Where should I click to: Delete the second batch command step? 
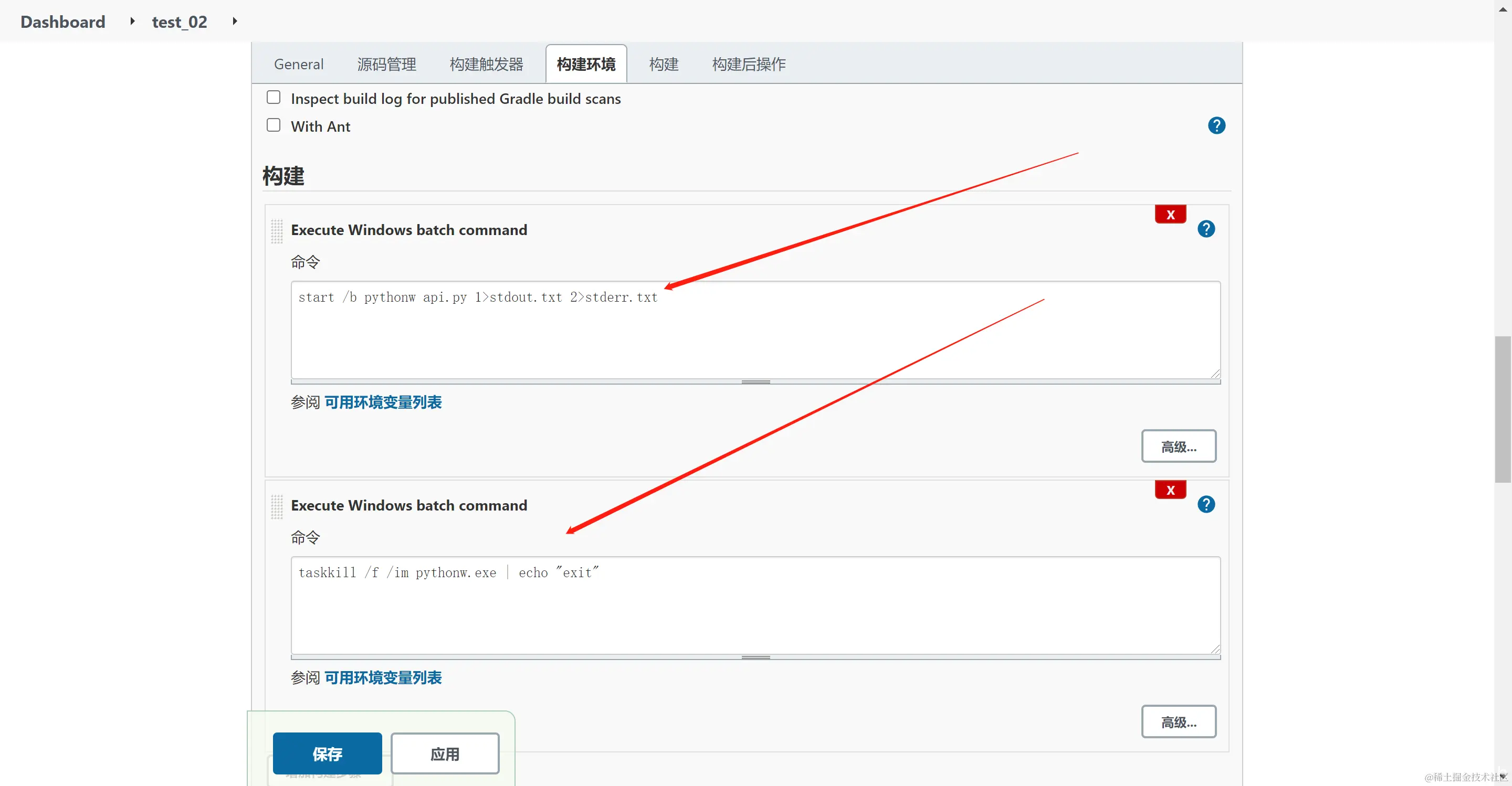click(1170, 490)
